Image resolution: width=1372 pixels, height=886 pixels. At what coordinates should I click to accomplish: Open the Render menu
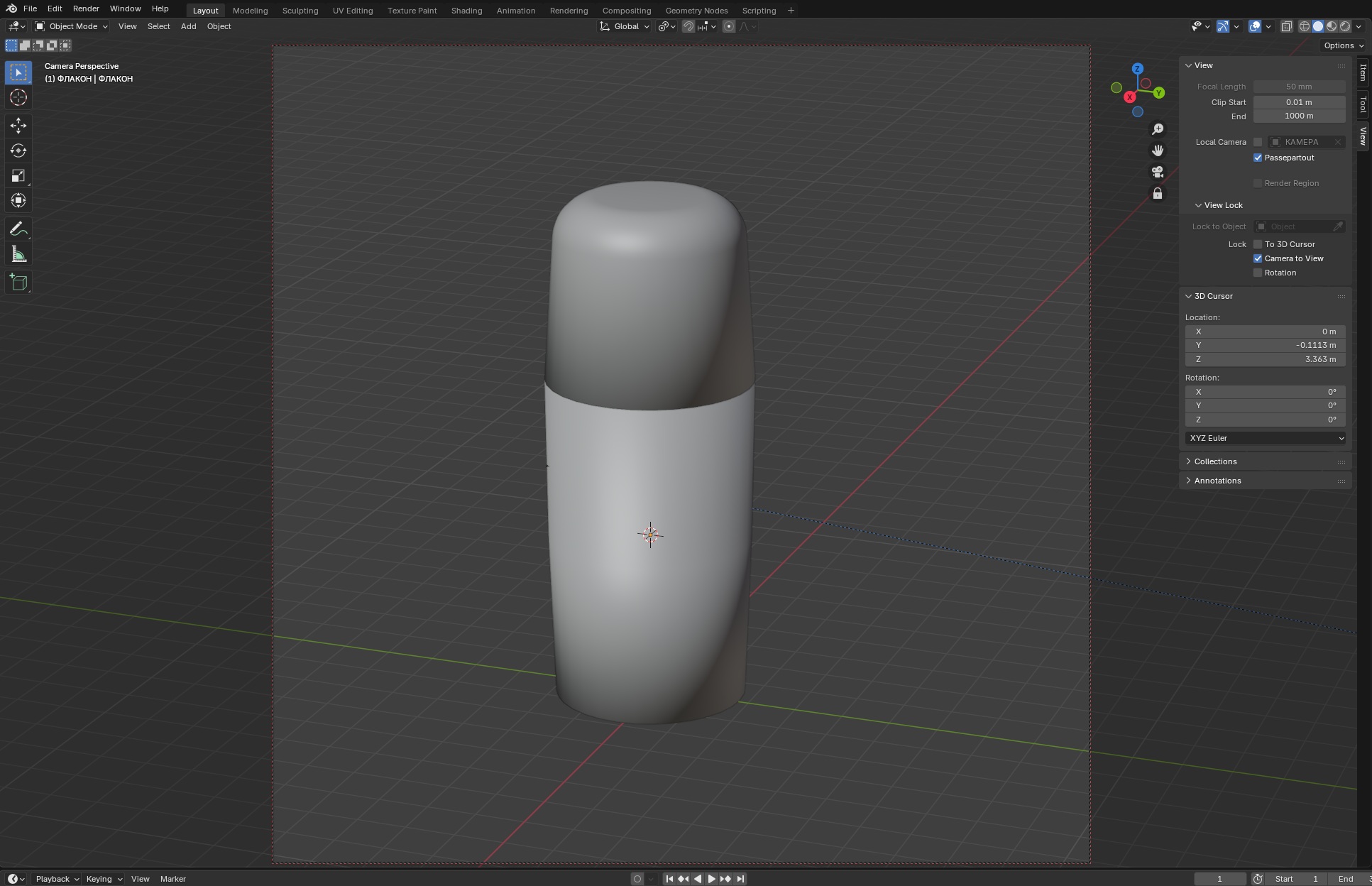click(86, 9)
